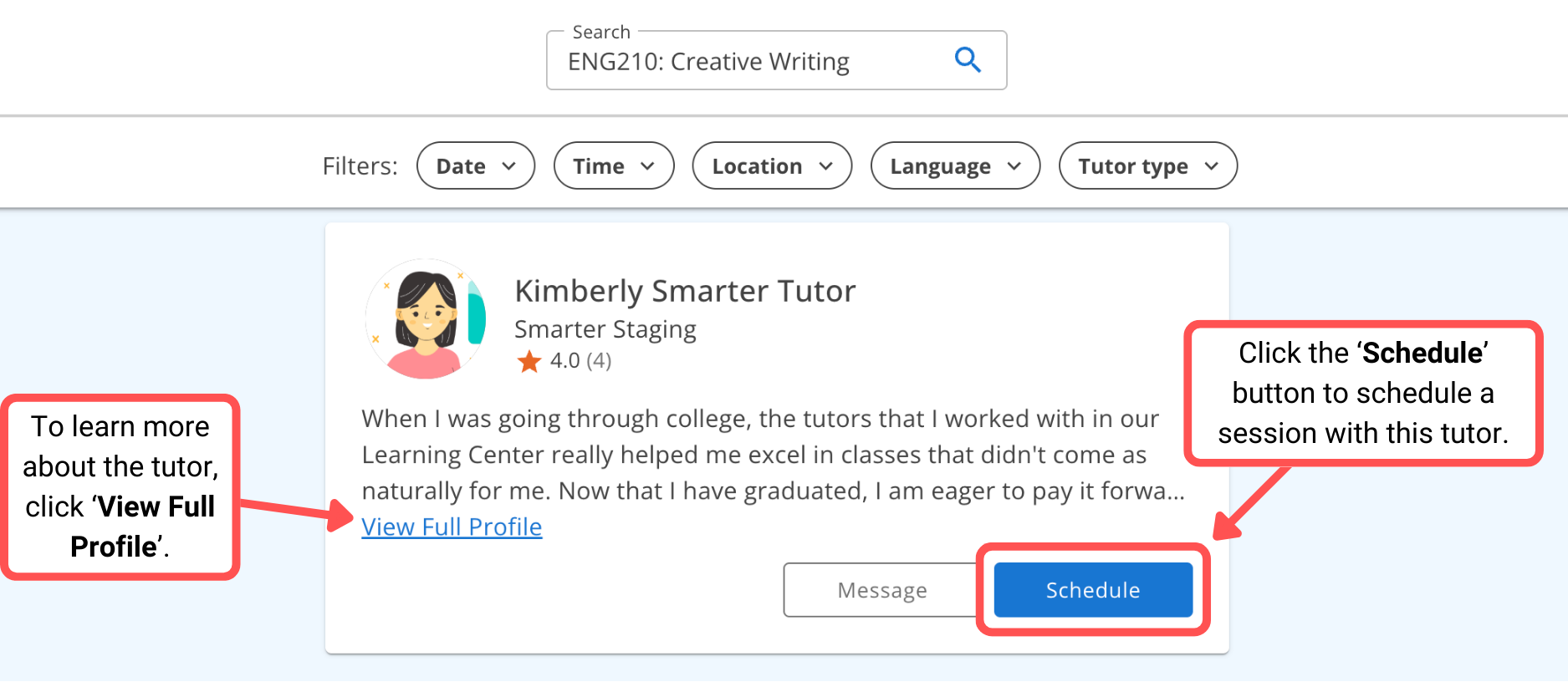
Task: Click the Message button
Action: click(x=881, y=589)
